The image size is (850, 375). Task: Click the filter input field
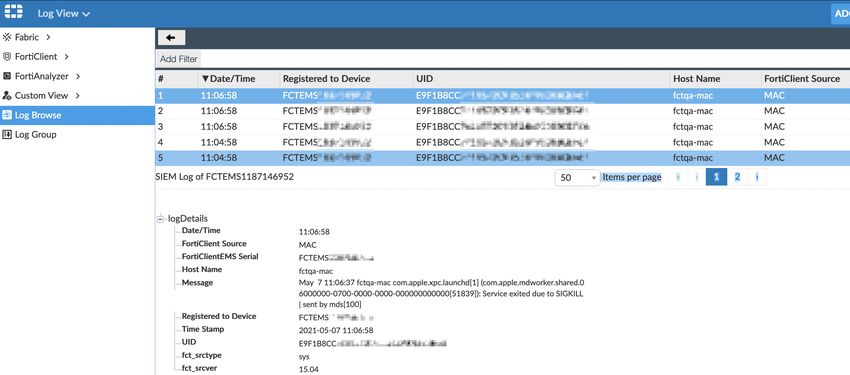coord(525,59)
